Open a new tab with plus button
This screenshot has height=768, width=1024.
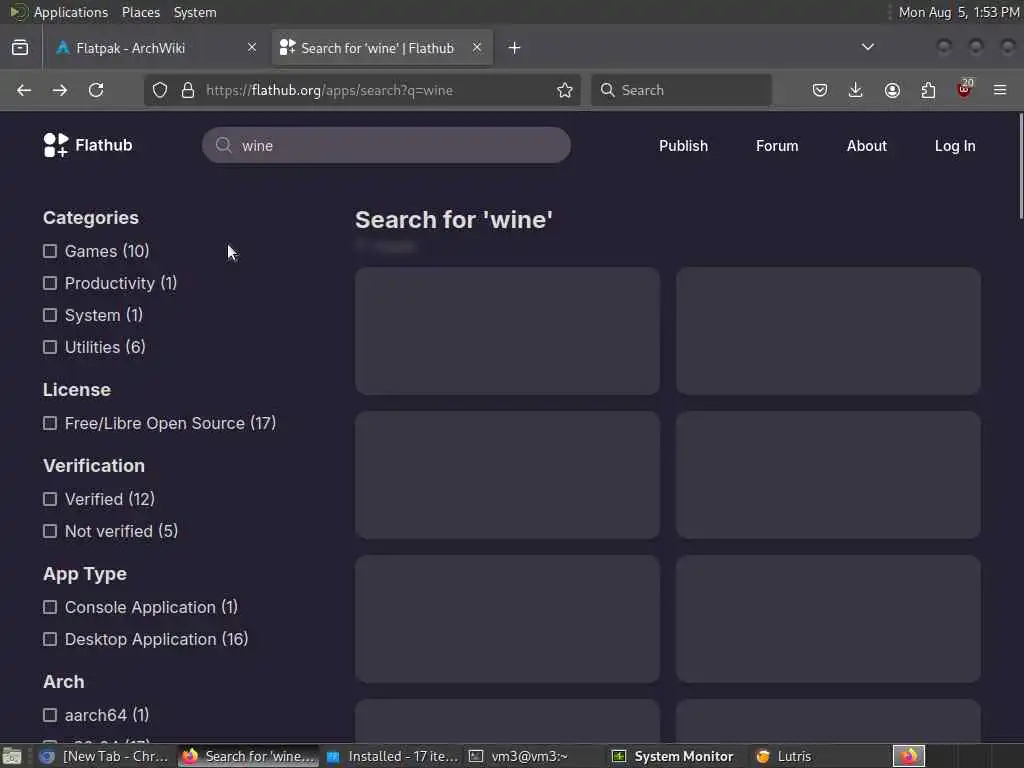pyautogui.click(x=515, y=48)
